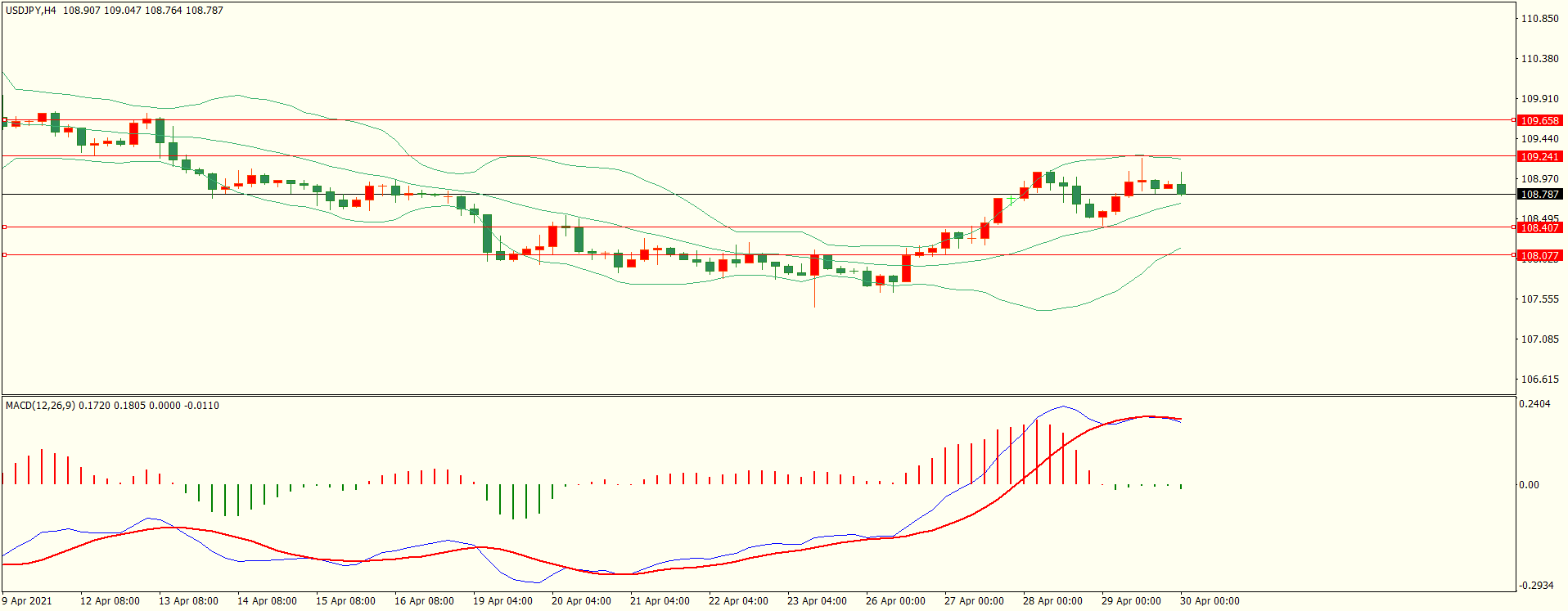This screenshot has width=1568, height=611.
Task: Click the 0.2404 MACD scale value
Action: tap(1534, 404)
